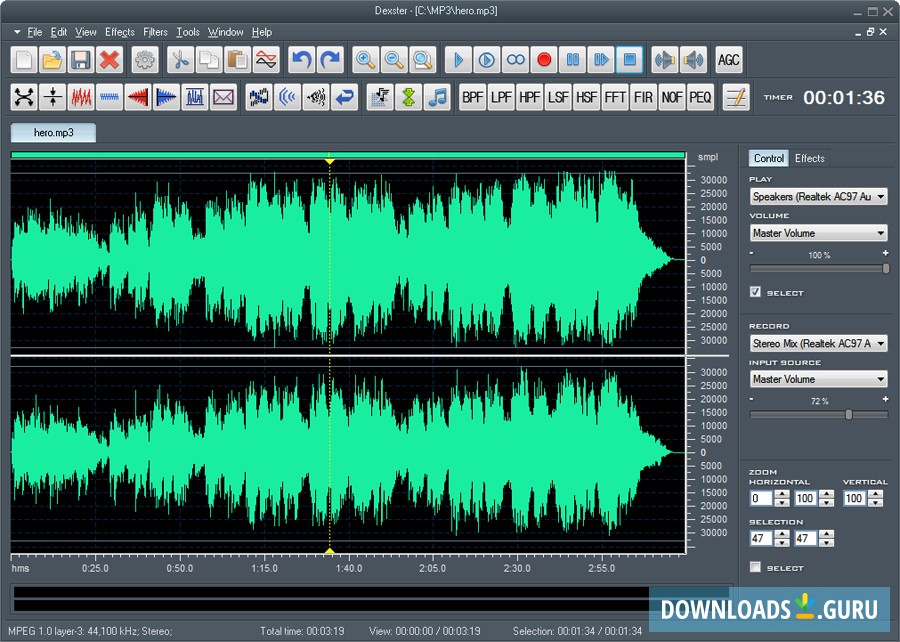Click the FFT filter button

tap(615, 97)
